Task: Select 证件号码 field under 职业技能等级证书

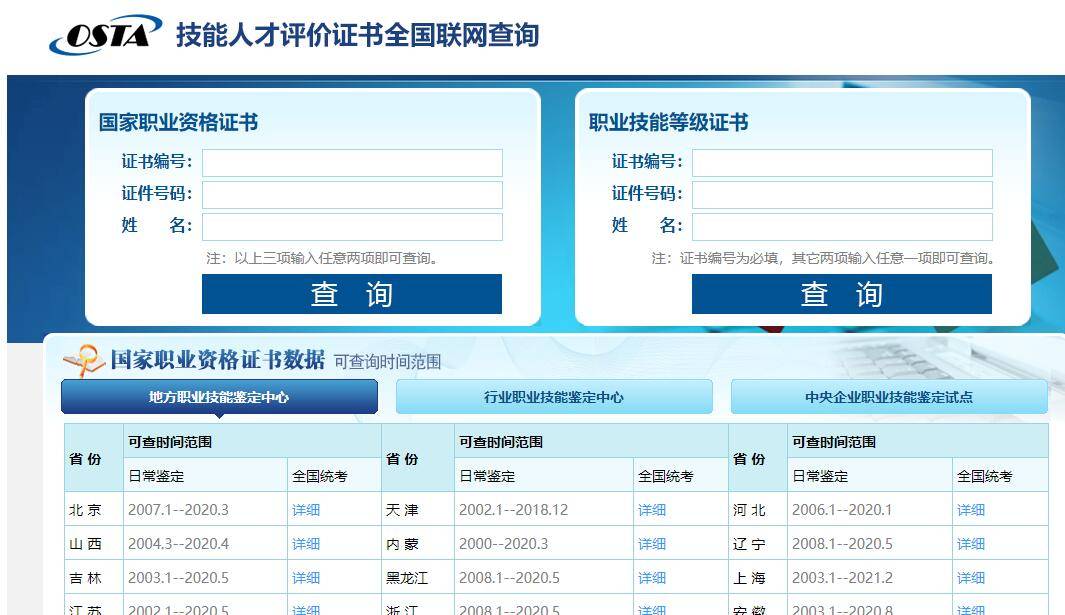Action: (x=842, y=195)
